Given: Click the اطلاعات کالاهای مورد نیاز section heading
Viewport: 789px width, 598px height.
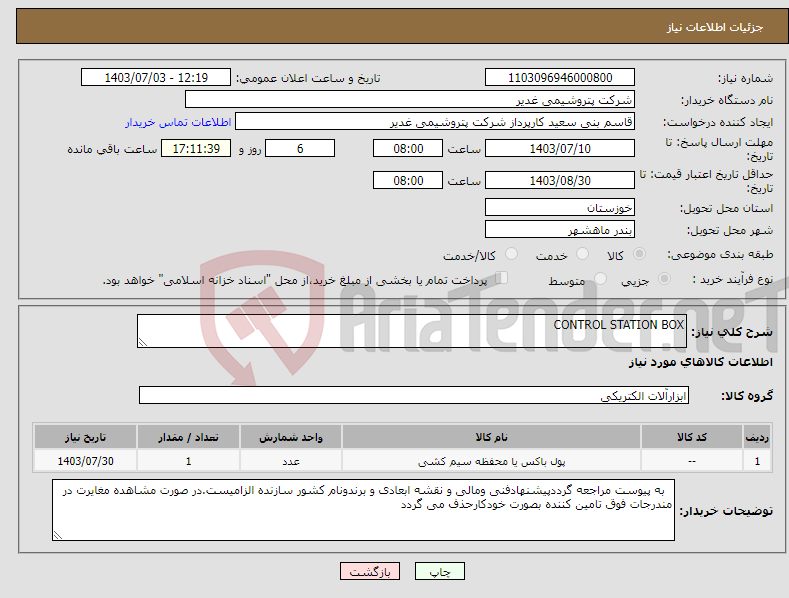Looking at the screenshot, I should pyautogui.click(x=700, y=362).
